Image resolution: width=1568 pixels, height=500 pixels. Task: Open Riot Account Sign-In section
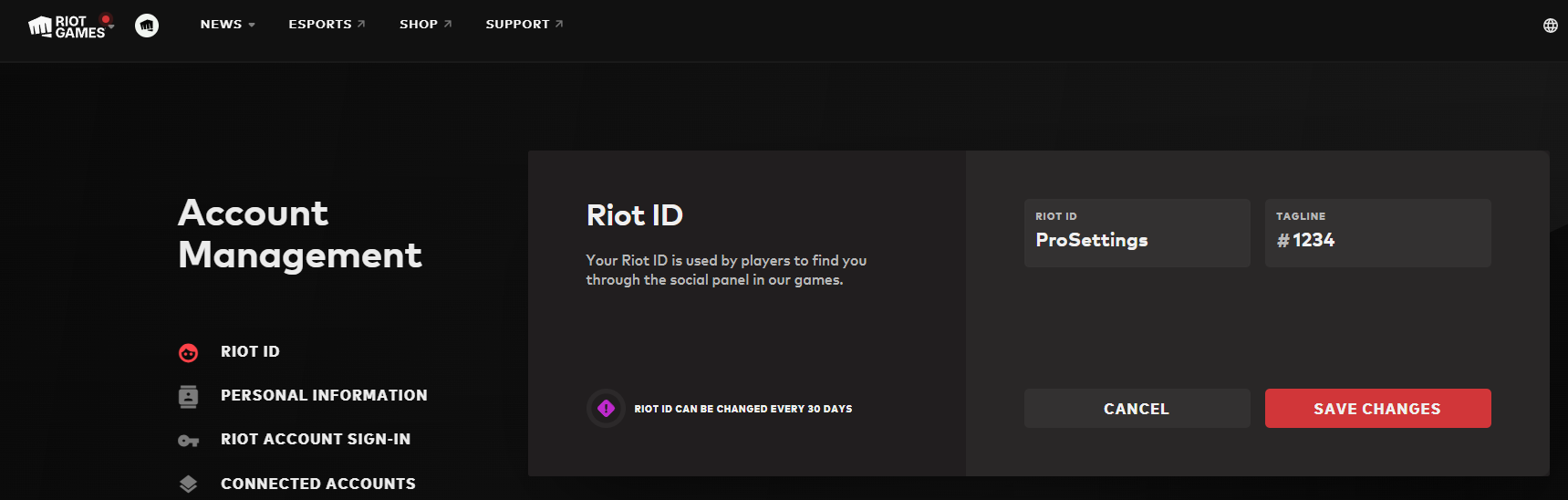click(316, 440)
